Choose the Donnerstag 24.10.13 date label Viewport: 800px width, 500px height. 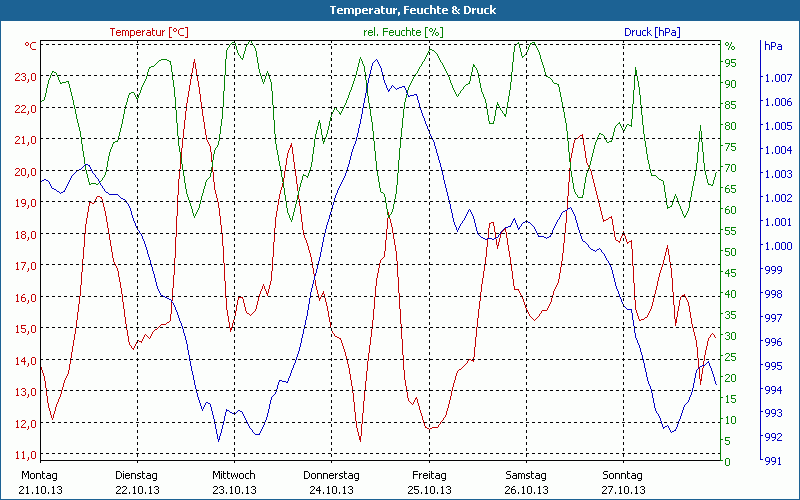click(331, 482)
